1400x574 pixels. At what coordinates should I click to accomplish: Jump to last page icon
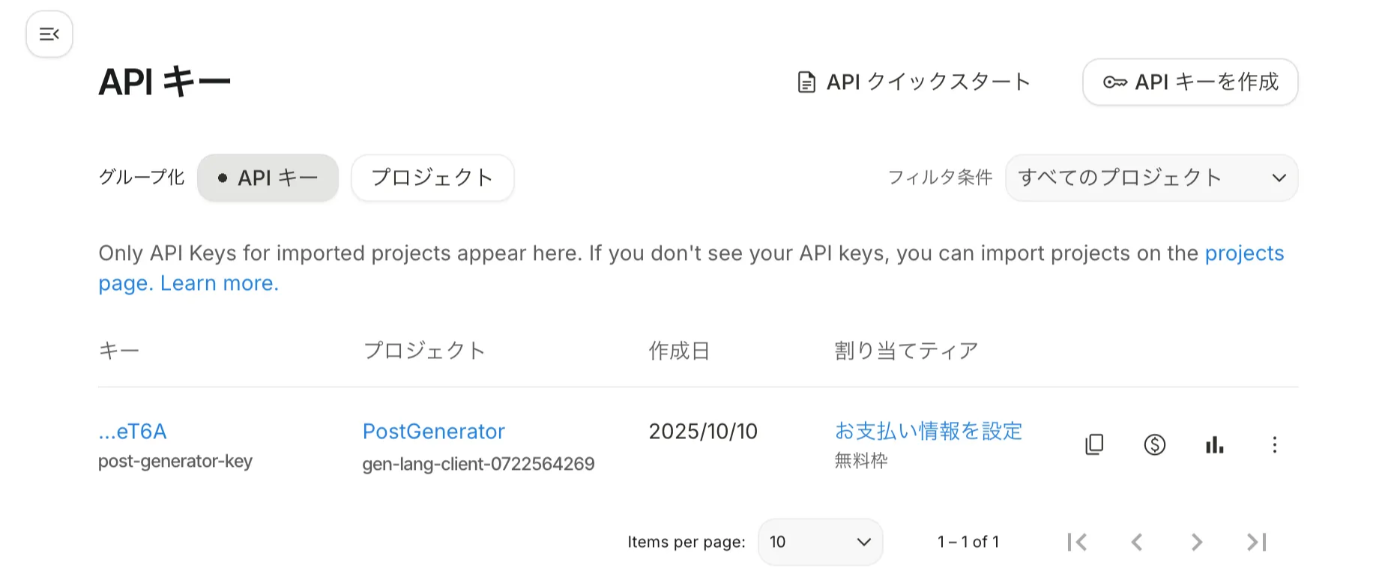[1257, 542]
